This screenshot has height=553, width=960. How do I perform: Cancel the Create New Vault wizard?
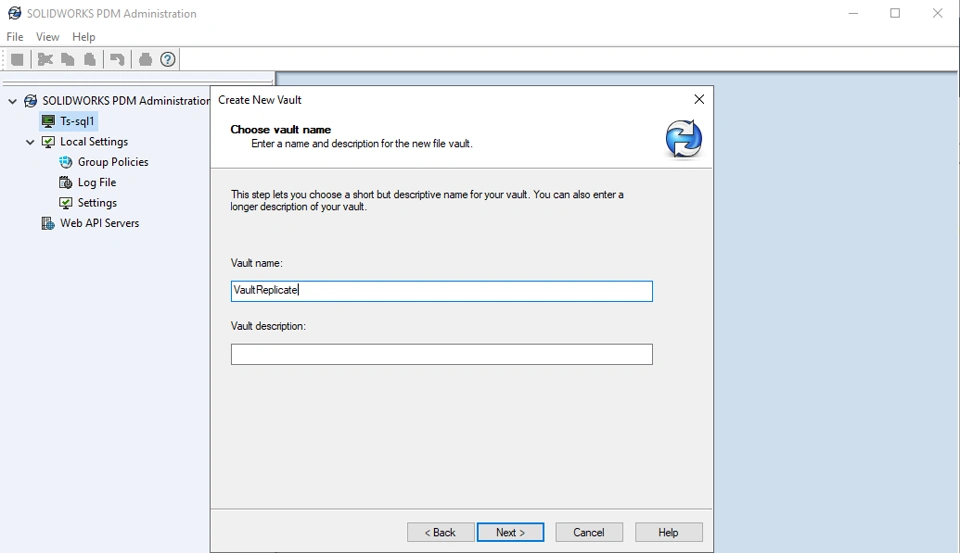coord(588,532)
